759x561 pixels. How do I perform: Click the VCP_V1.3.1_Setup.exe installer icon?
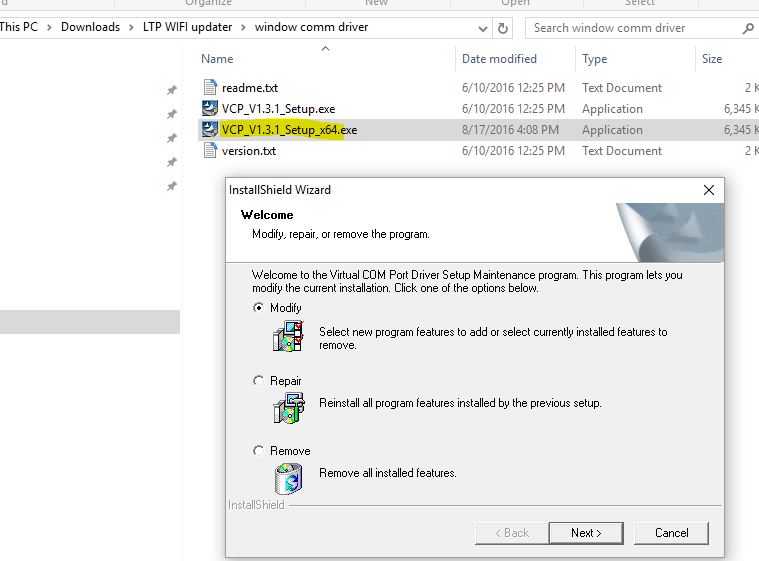tap(210, 108)
